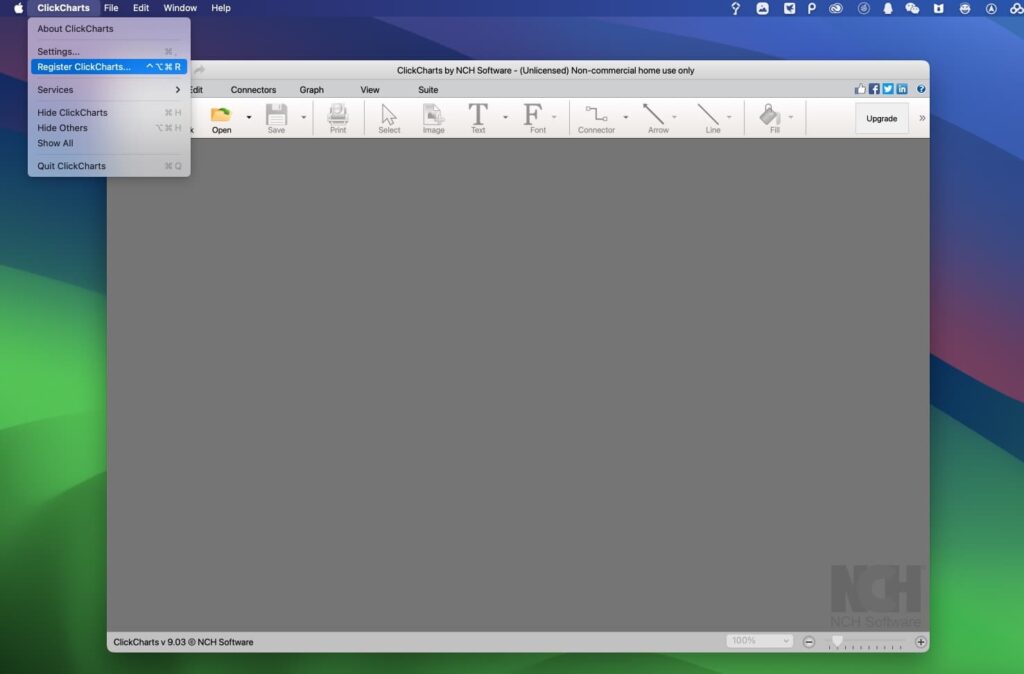Click the Open folder icon in toolbar

[221, 115]
